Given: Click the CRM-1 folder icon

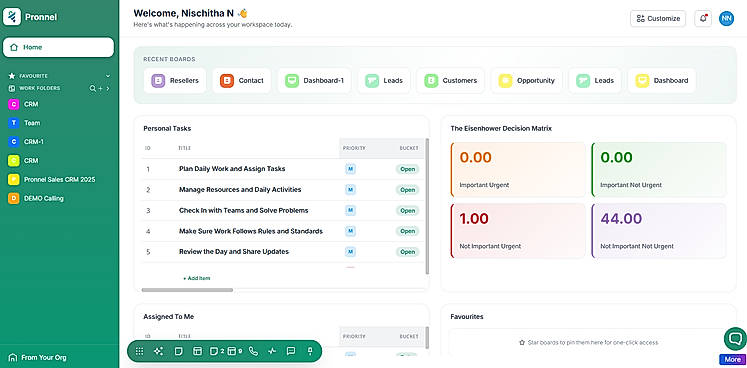Looking at the screenshot, I should tap(13, 142).
